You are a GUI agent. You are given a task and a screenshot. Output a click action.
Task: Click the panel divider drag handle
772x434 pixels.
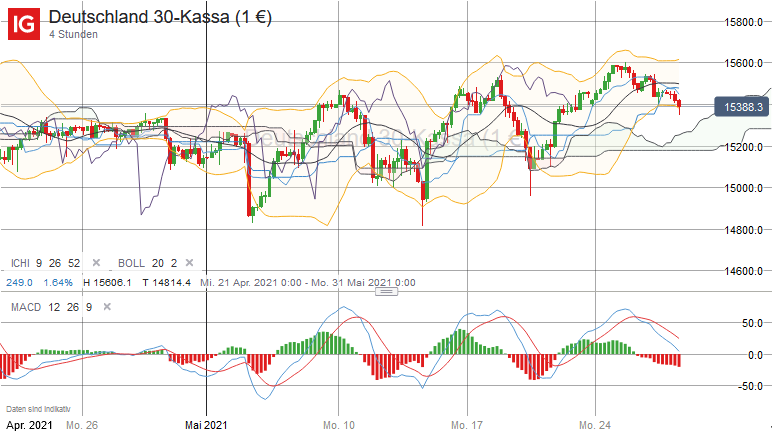coord(386,292)
